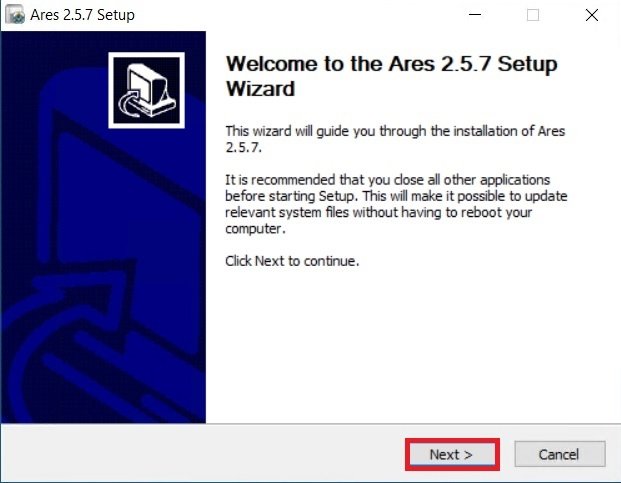Click the "2.5.7." version text on the second line
621x483 pixels.
(244, 148)
